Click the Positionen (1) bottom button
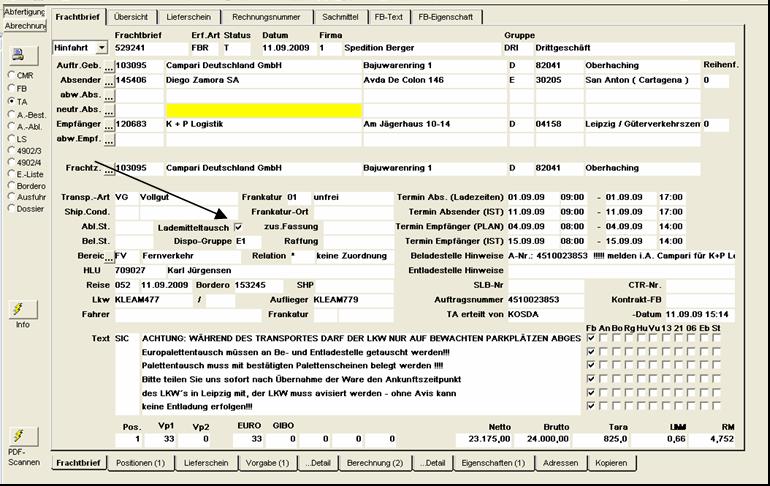The image size is (770, 486). pyautogui.click(x=140, y=463)
